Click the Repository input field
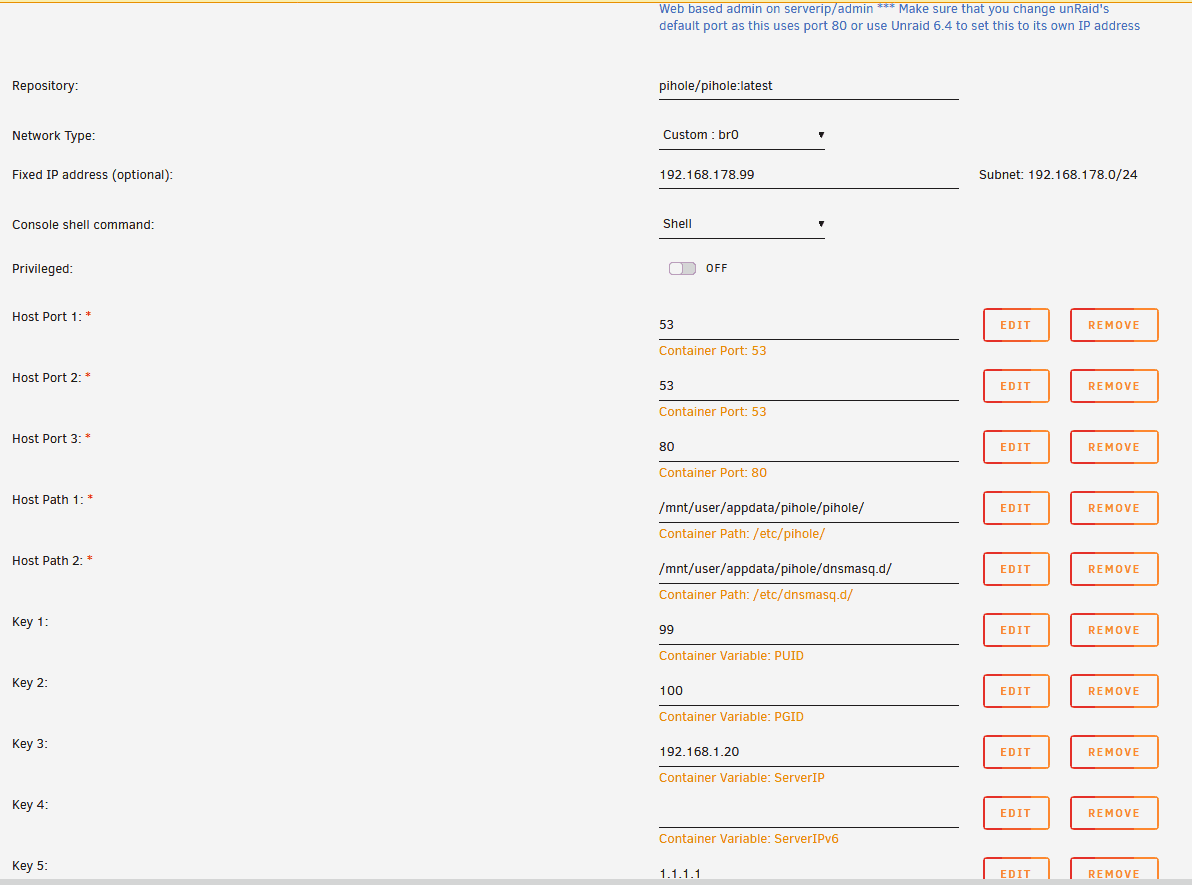 click(808, 86)
